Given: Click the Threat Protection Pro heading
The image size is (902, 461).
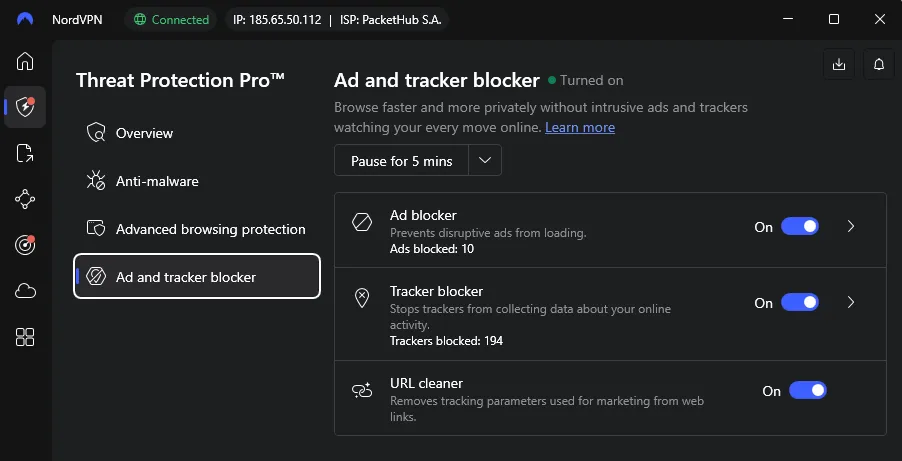Looking at the screenshot, I should 180,80.
